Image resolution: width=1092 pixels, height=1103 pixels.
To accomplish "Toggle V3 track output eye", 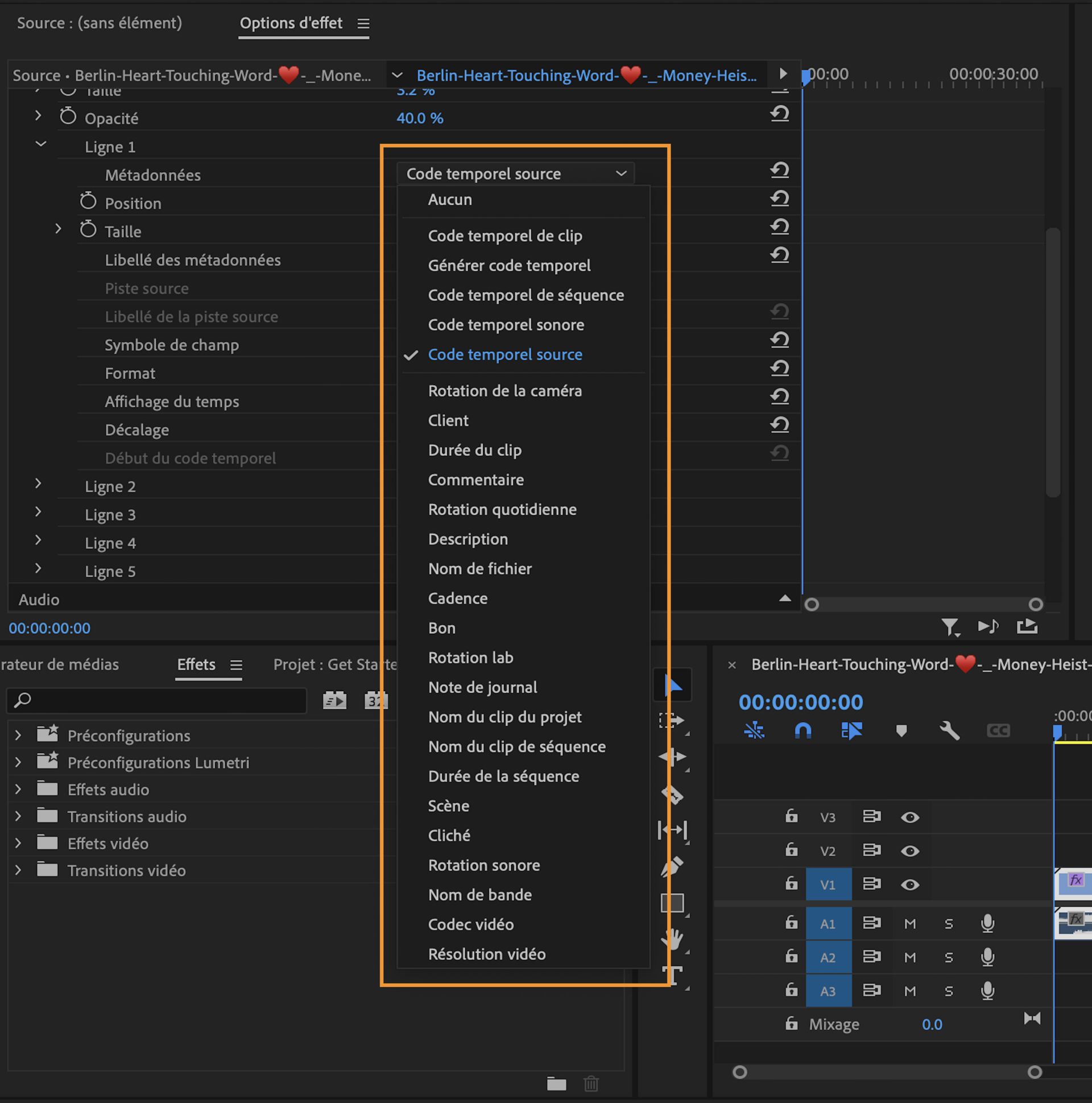I will 910,817.
